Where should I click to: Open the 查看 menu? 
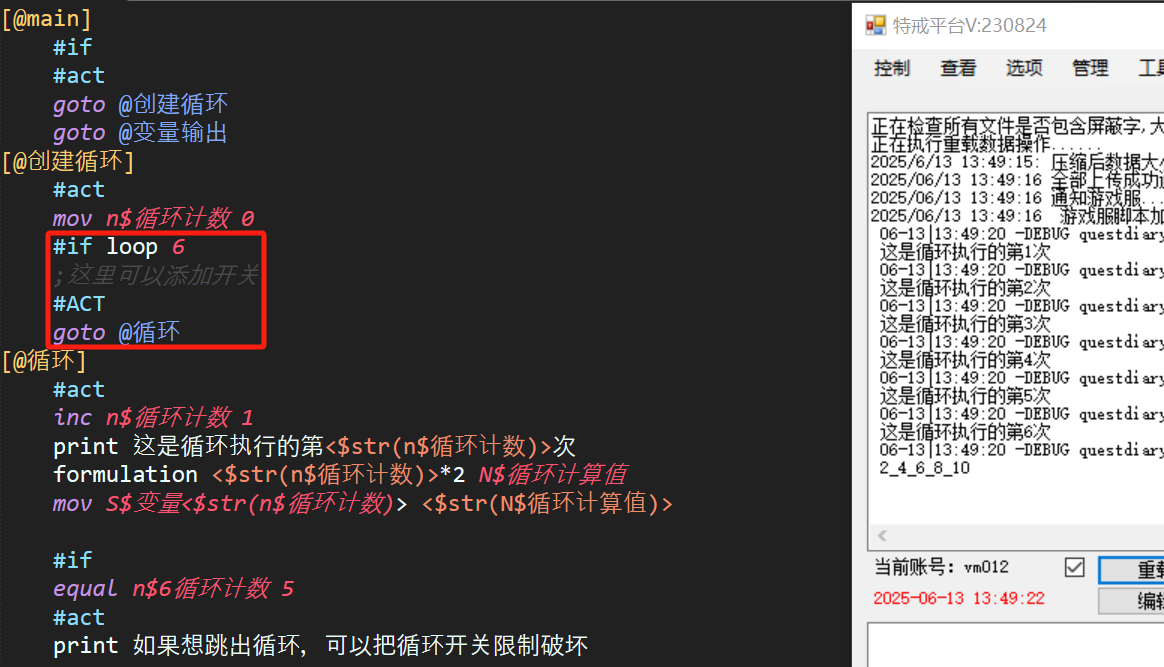point(958,68)
